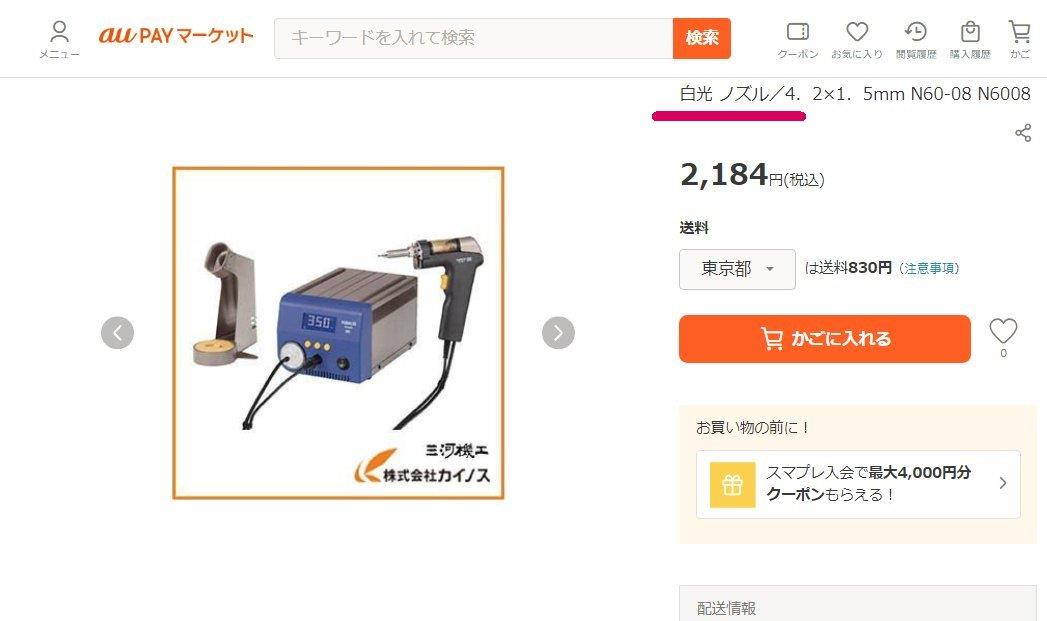Open the 注意事項 shipping notes link

pos(929,268)
